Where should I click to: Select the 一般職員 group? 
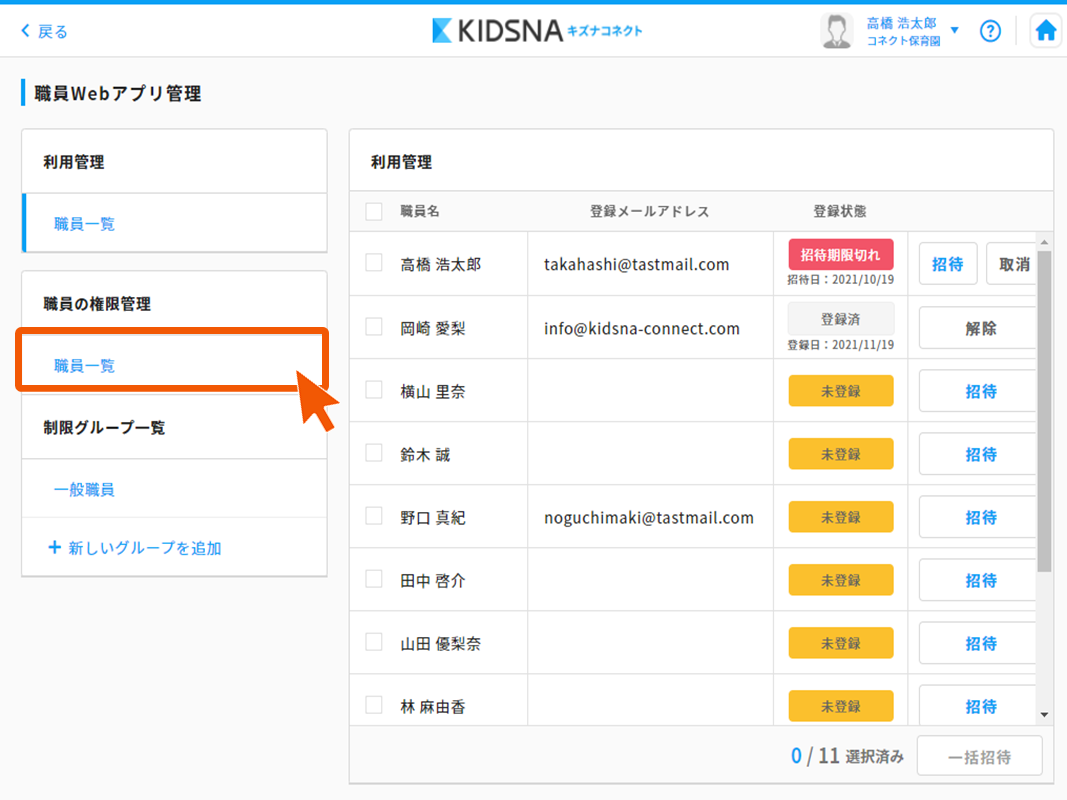tap(84, 490)
